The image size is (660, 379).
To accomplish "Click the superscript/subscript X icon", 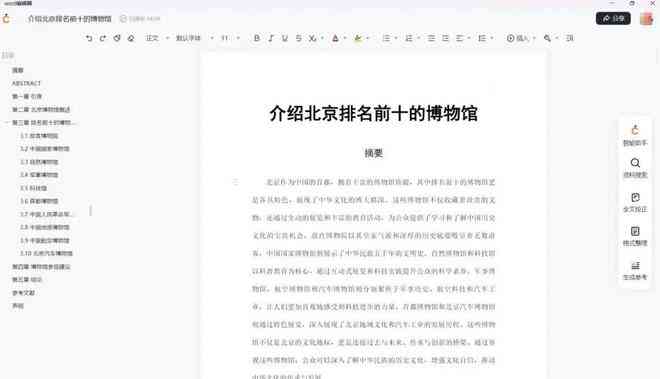I will (x=312, y=38).
